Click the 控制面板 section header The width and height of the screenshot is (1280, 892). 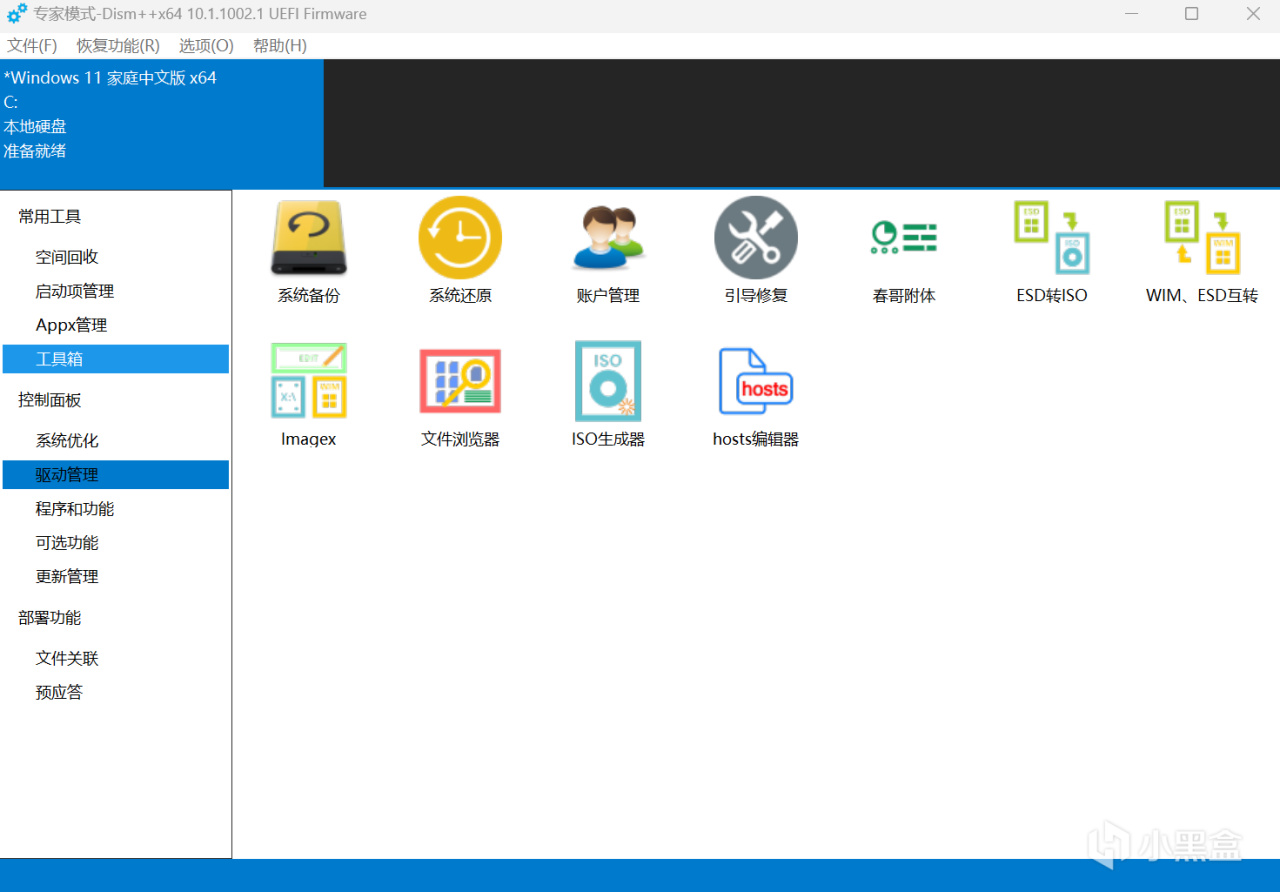click(50, 400)
